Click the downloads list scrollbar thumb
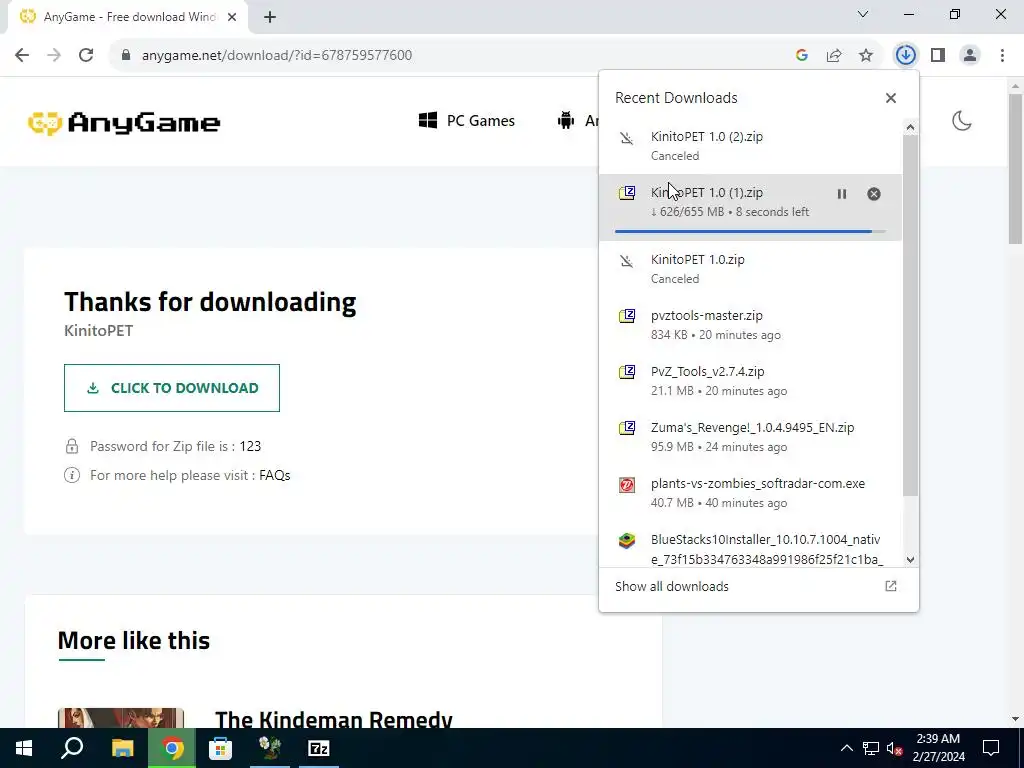 coord(910,315)
